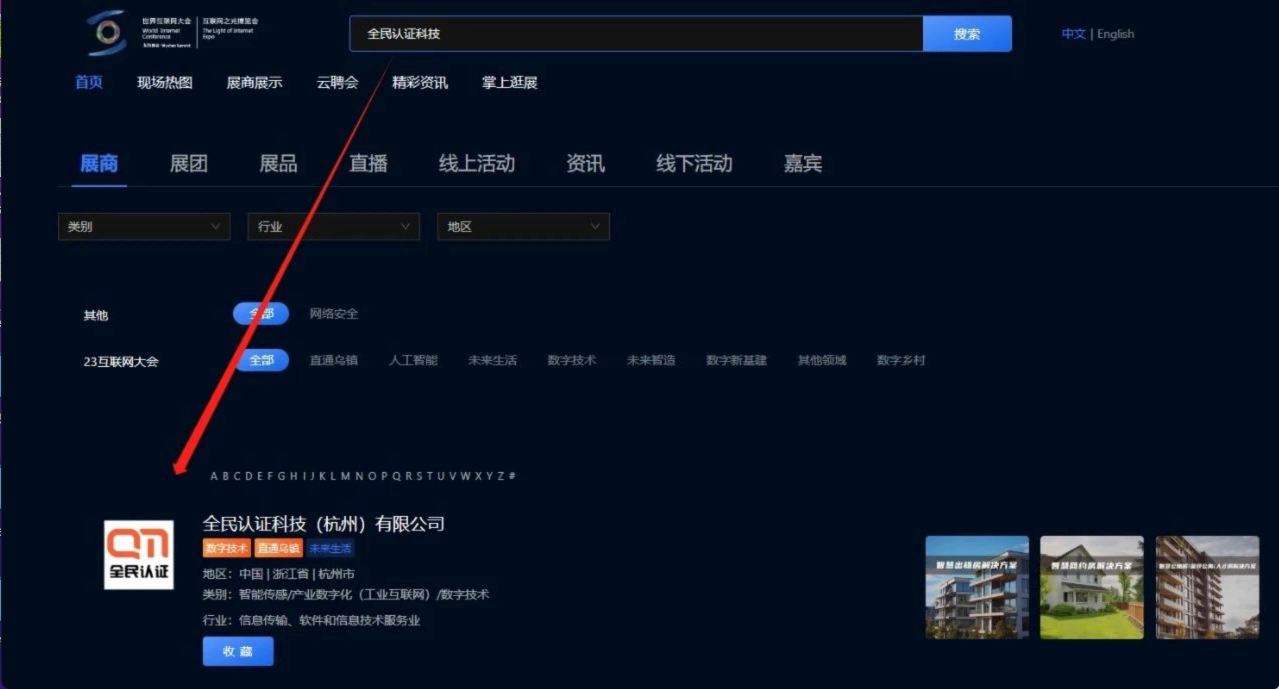Screen dimensions: 1279x689
Task: Select 全部 filter in 23互联网大会 row
Action: (262, 360)
